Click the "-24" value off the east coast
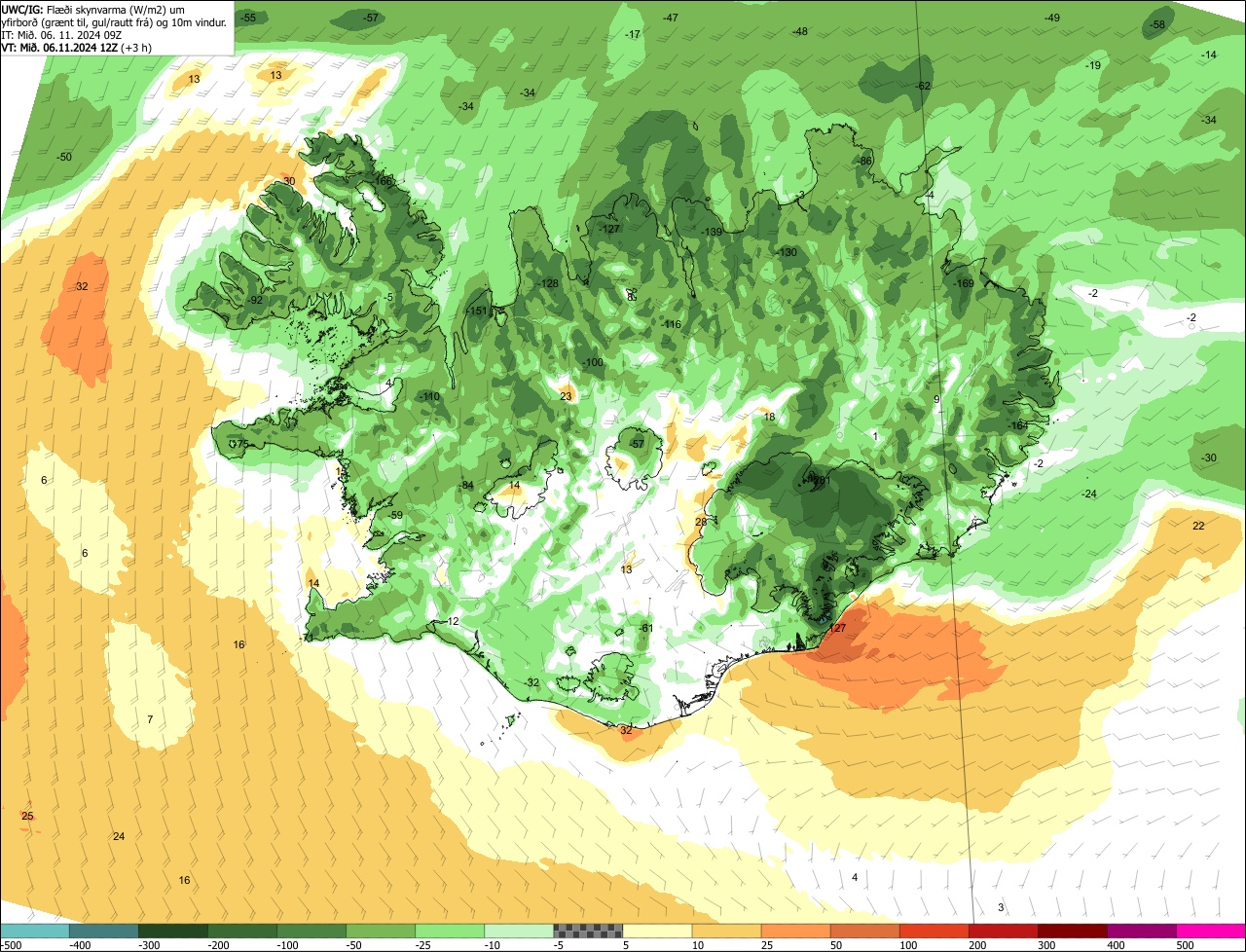1246x952 pixels. point(1089,494)
